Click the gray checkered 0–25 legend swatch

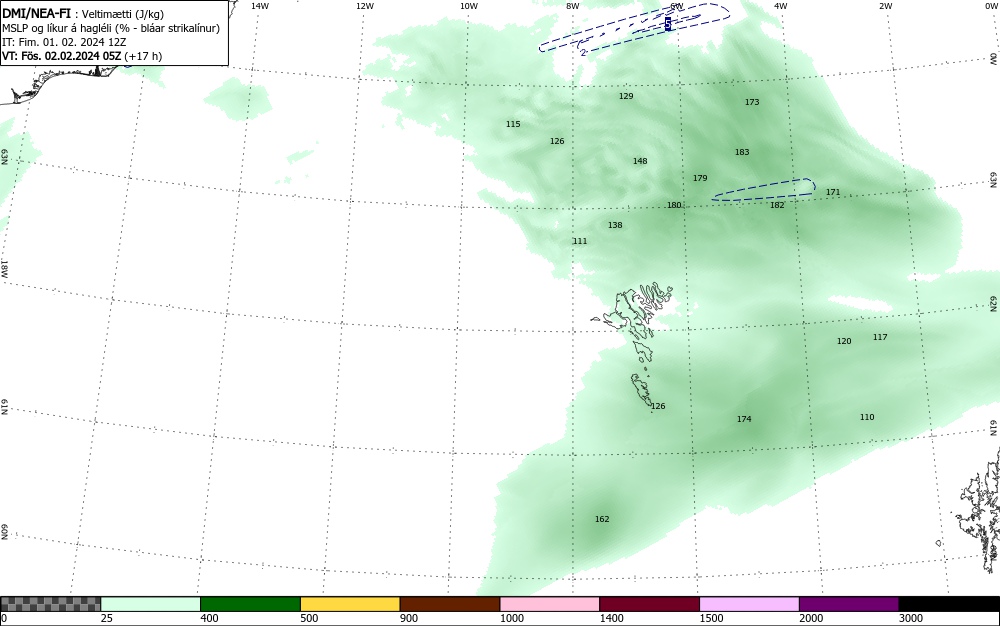50,604
